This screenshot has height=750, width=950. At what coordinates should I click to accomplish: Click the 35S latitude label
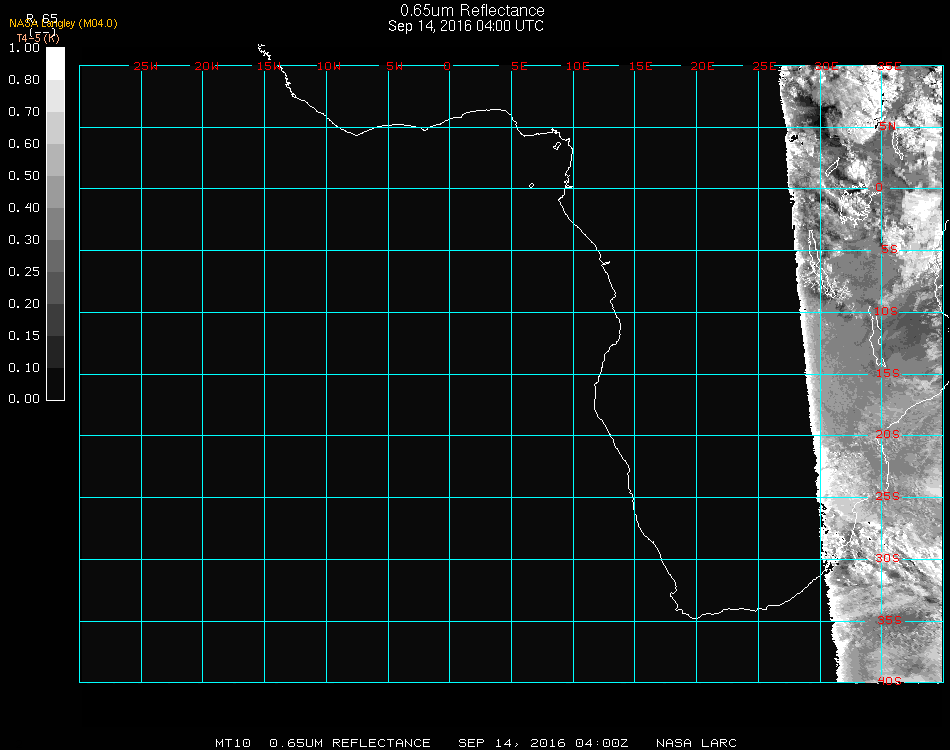[x=889, y=620]
